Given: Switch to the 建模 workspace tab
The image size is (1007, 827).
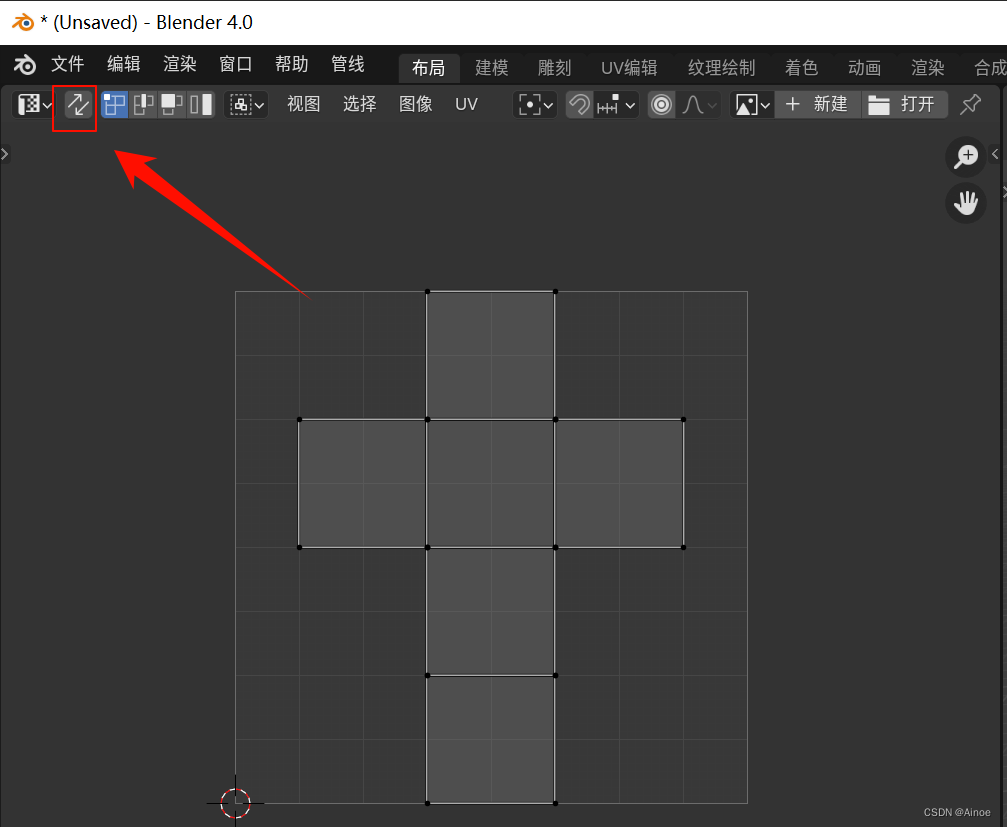Looking at the screenshot, I should point(492,67).
